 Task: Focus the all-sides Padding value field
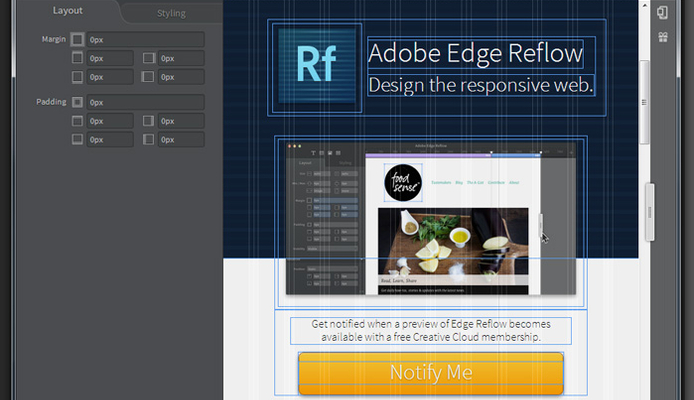(146, 102)
